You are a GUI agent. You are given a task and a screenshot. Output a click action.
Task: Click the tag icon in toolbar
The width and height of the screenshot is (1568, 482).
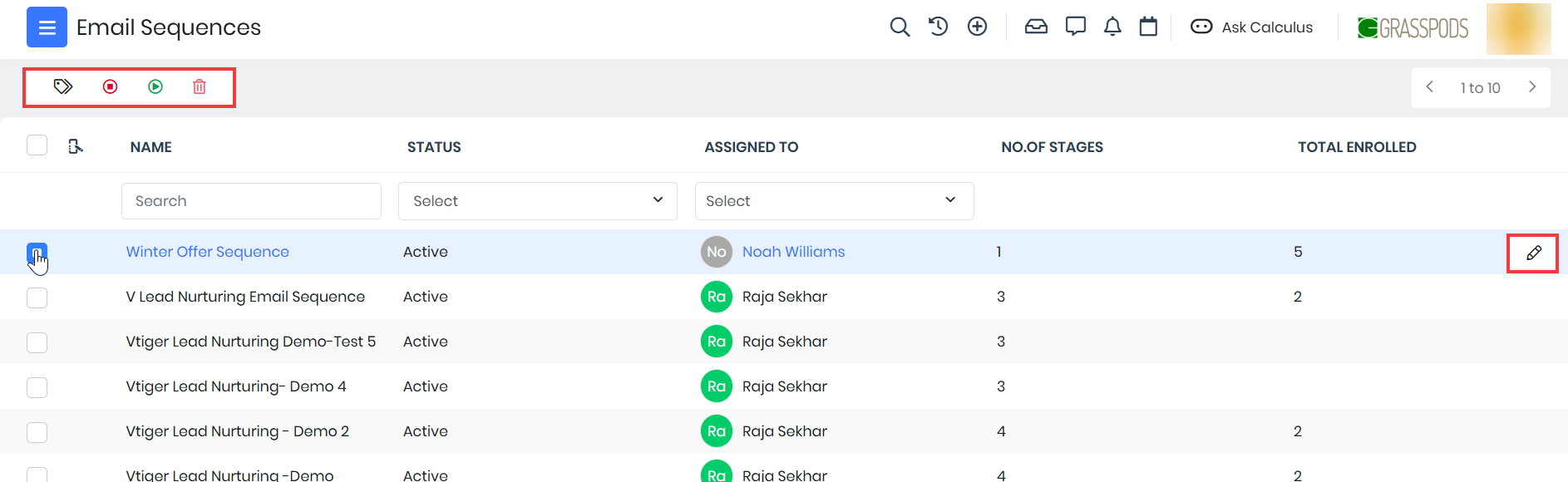click(x=63, y=86)
